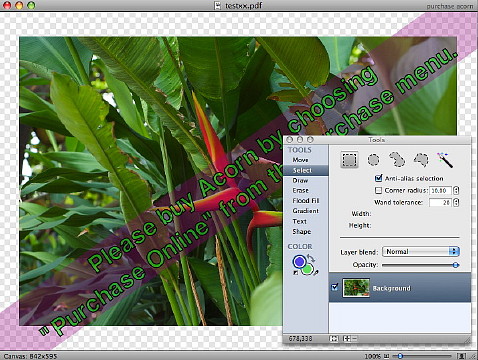478x360 pixels.
Task: Click the blue foreground color swatch
Action: point(299,262)
